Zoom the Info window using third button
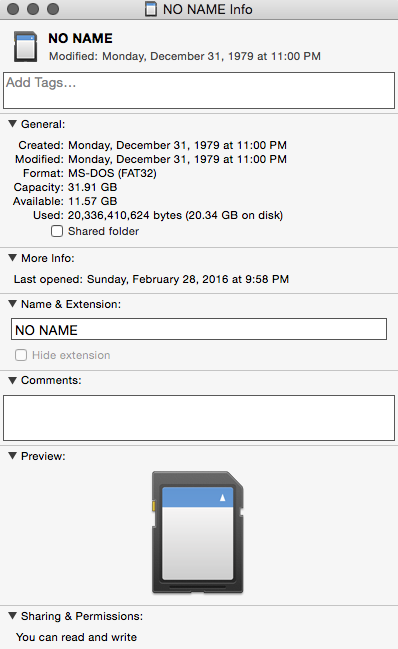Viewport: 398px width, 649px height. [53, 9]
